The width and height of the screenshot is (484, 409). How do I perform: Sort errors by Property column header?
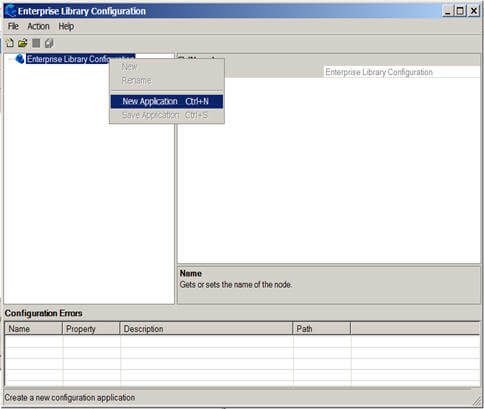coord(91,329)
